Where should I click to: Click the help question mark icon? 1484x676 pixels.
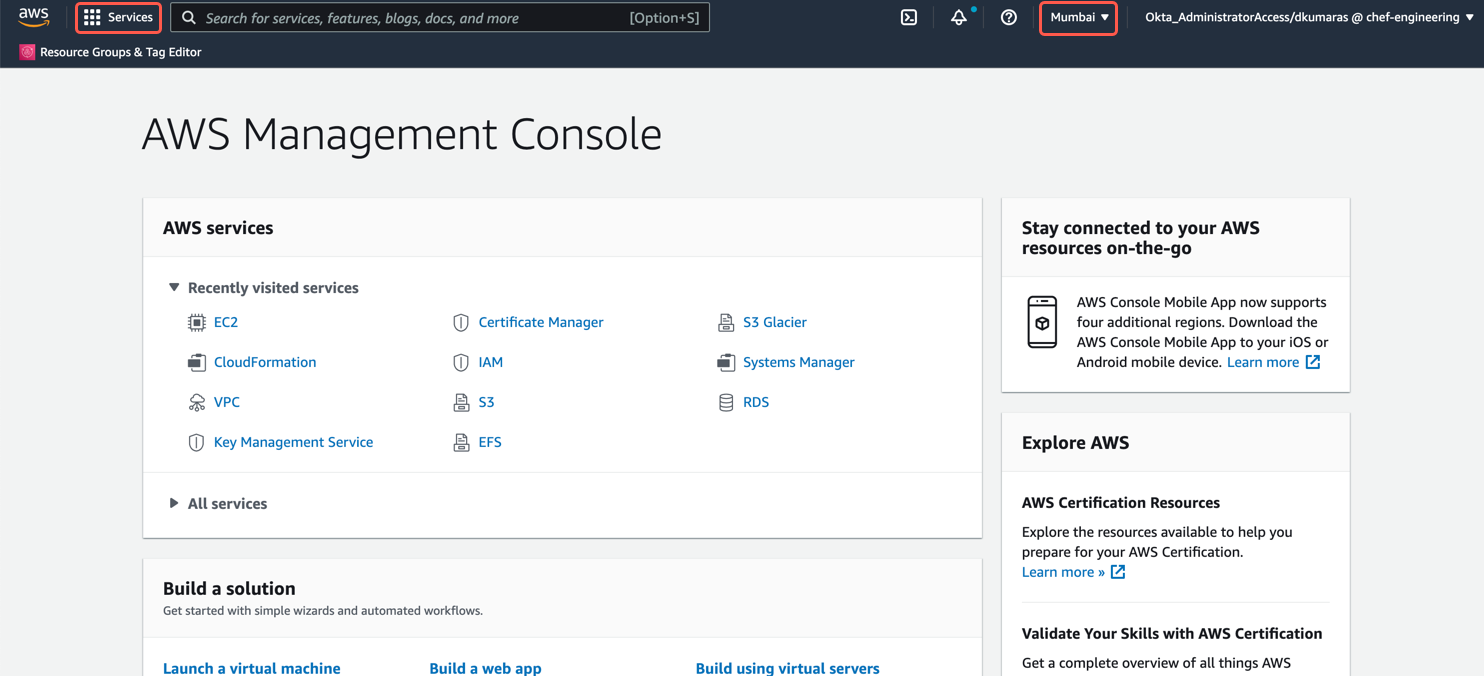click(x=1008, y=17)
